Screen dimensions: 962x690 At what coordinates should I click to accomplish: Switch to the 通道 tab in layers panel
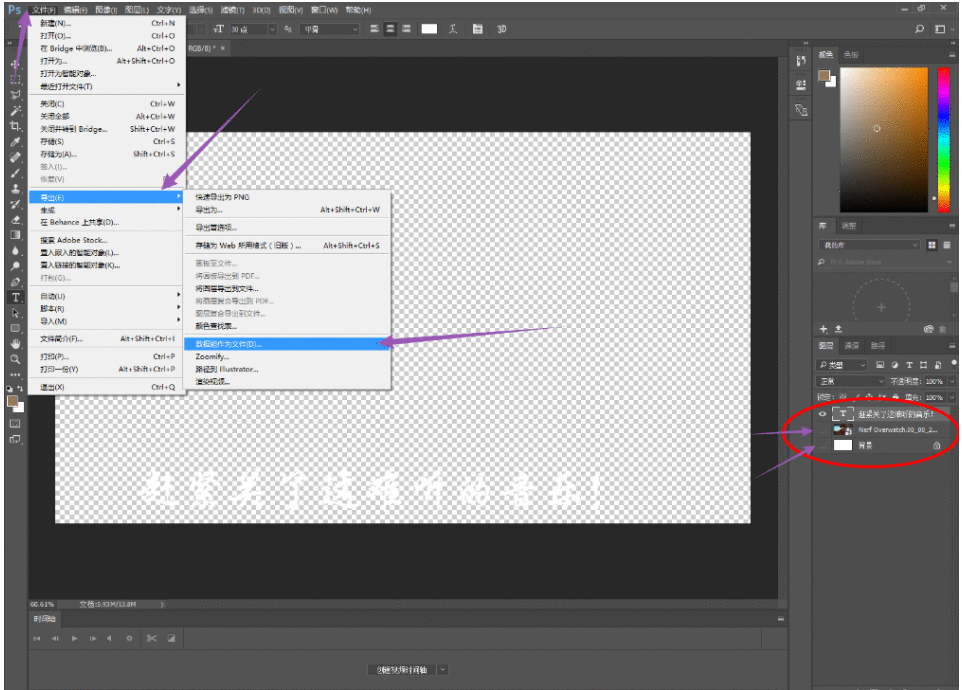[853, 345]
